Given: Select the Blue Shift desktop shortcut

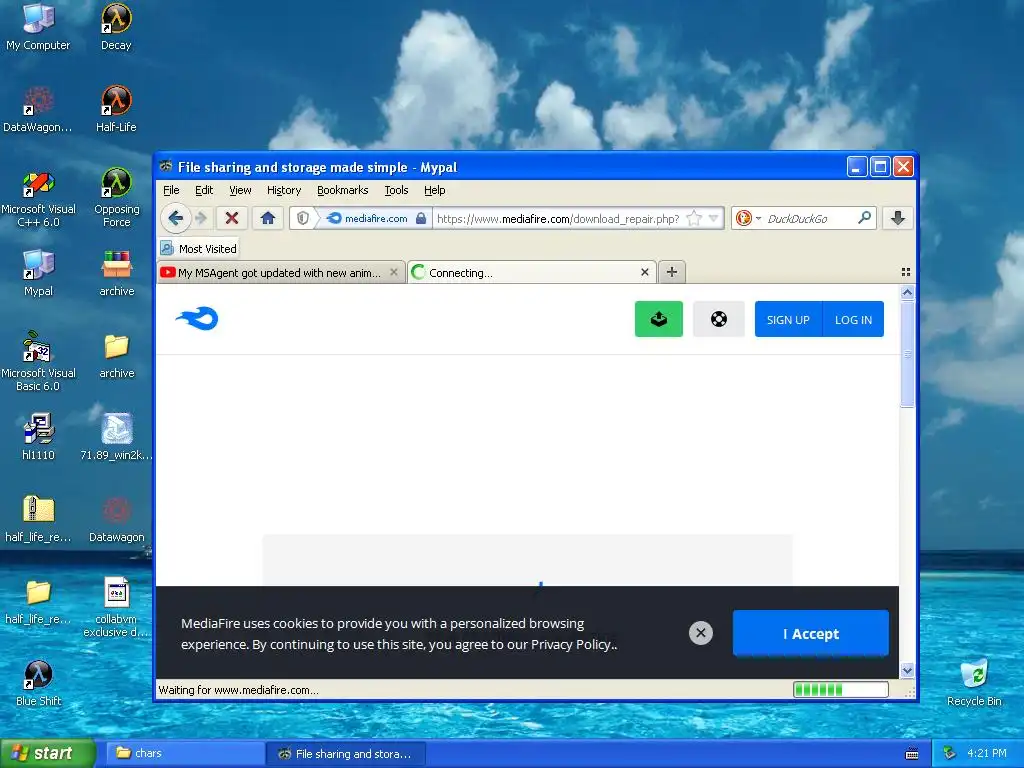Looking at the screenshot, I should click(x=38, y=683).
